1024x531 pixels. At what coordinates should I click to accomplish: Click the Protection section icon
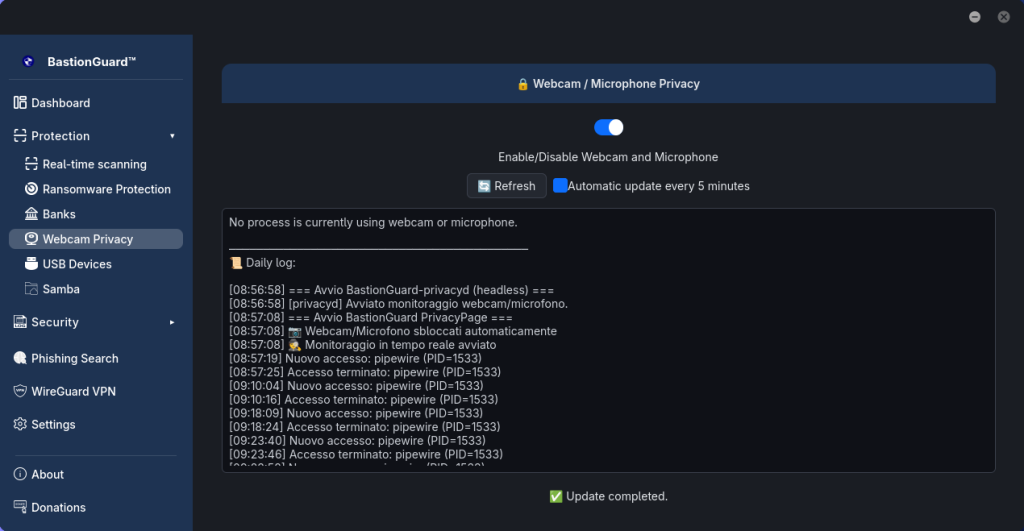[x=20, y=136]
